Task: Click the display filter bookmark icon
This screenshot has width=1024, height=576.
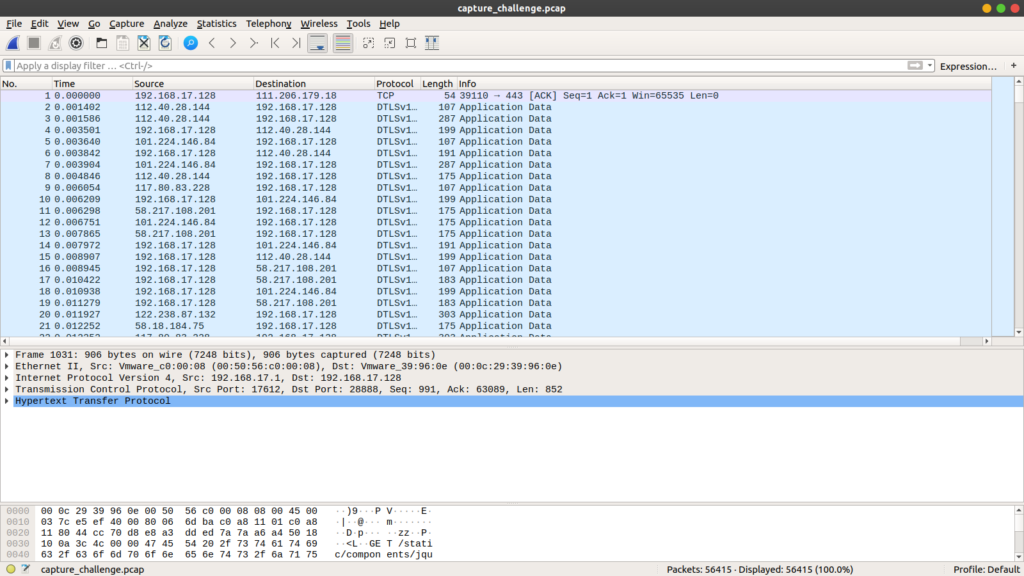Action: 9,66
